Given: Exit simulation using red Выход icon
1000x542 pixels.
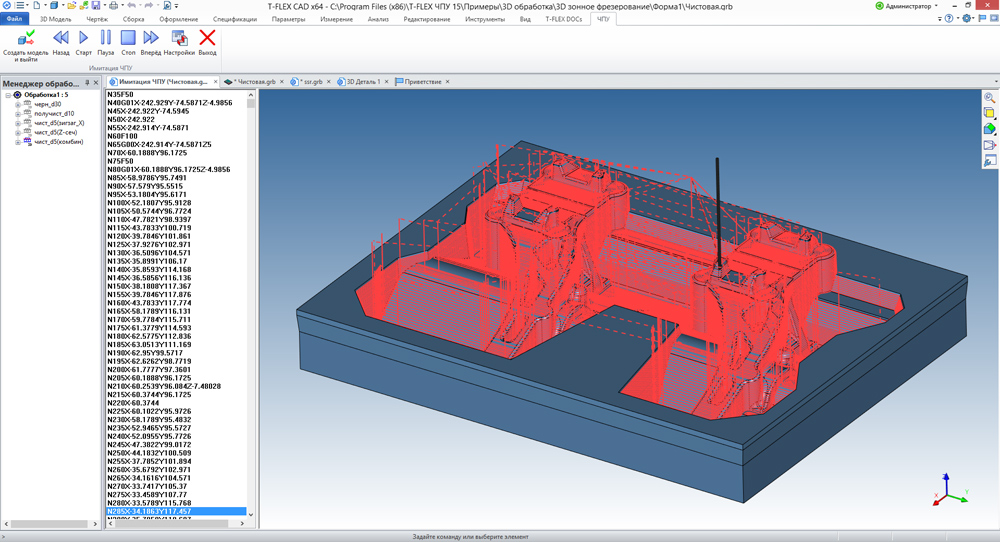Looking at the screenshot, I should click(207, 38).
